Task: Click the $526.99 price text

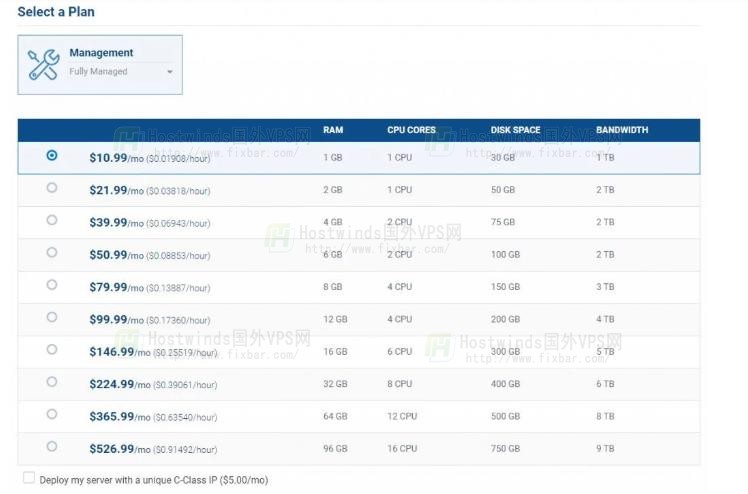Action: coord(110,448)
